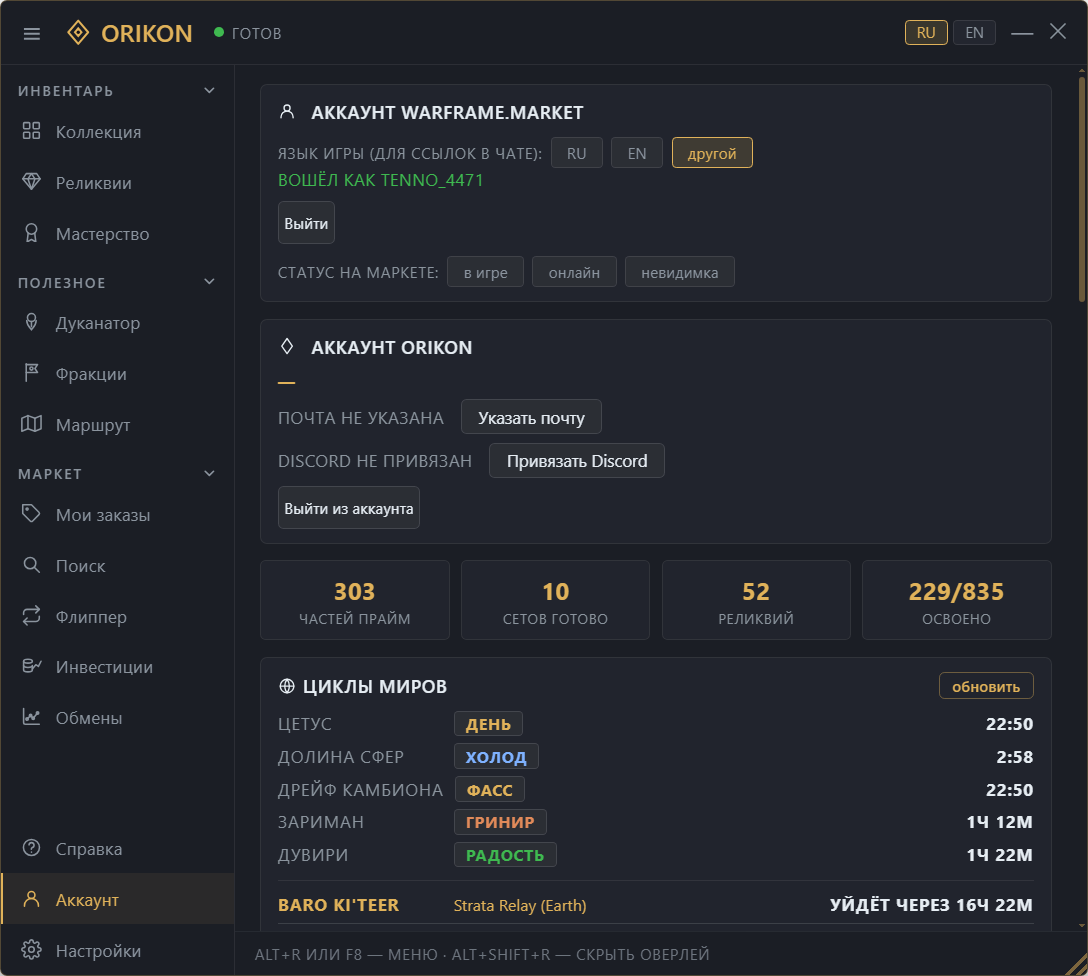Screen dimensions: 1088x976
Task: Open the hamburger menu icon
Action: pyautogui.click(x=31, y=33)
